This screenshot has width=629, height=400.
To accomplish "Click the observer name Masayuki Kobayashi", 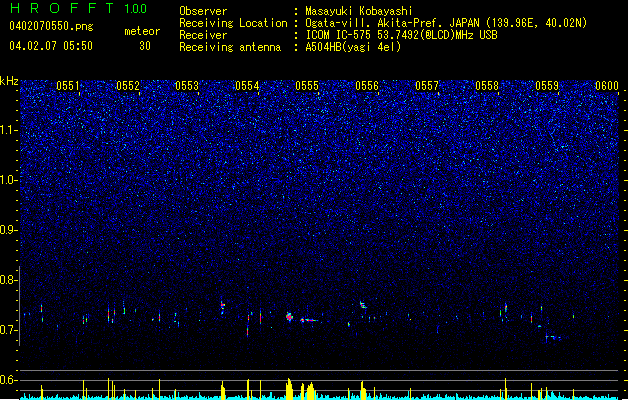I will 359,11.
